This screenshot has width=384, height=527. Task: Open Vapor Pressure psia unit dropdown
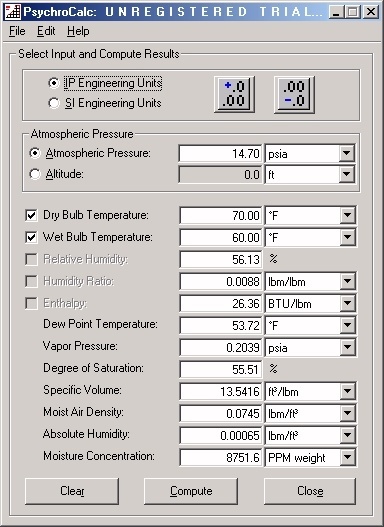click(x=347, y=348)
